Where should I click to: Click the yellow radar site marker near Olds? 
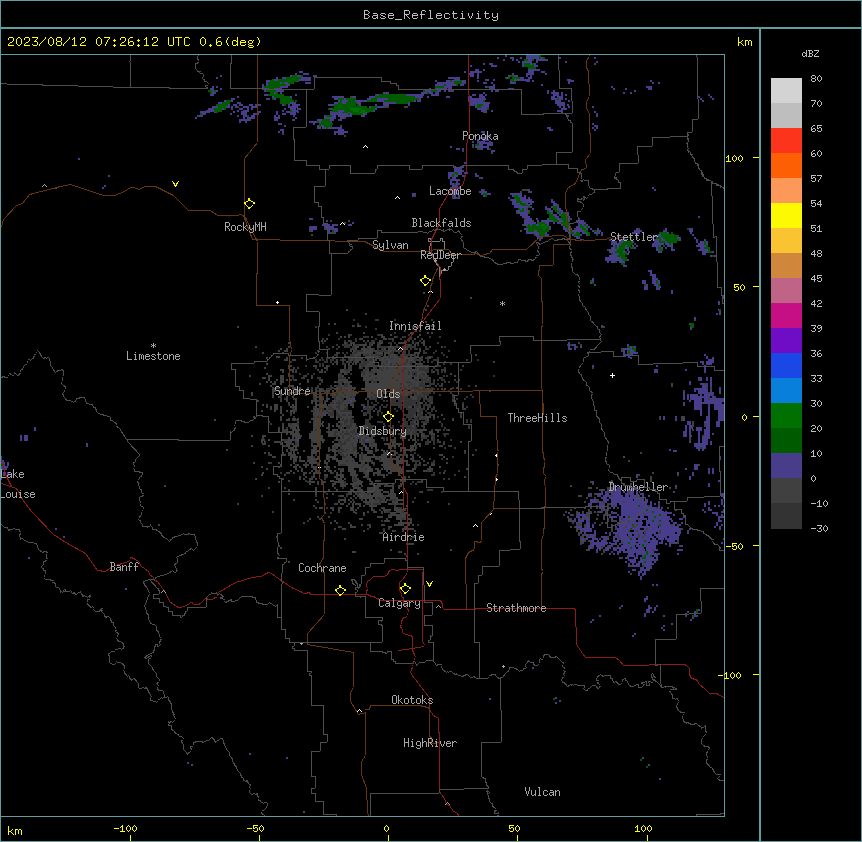pos(388,417)
